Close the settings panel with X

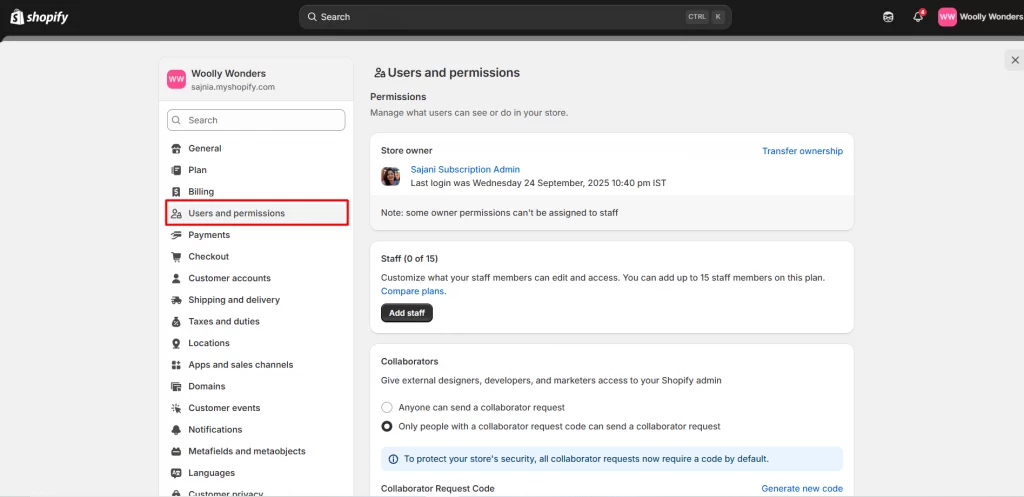1015,60
